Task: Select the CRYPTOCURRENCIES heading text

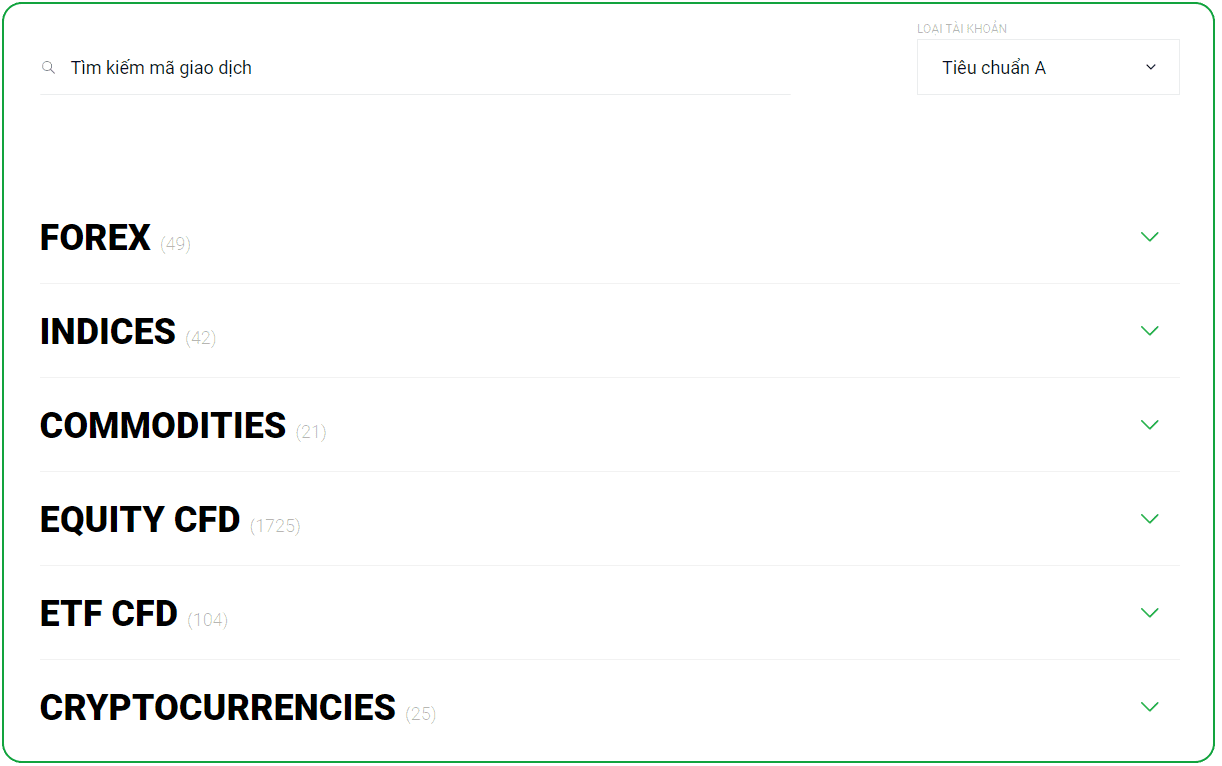Action: click(x=218, y=708)
